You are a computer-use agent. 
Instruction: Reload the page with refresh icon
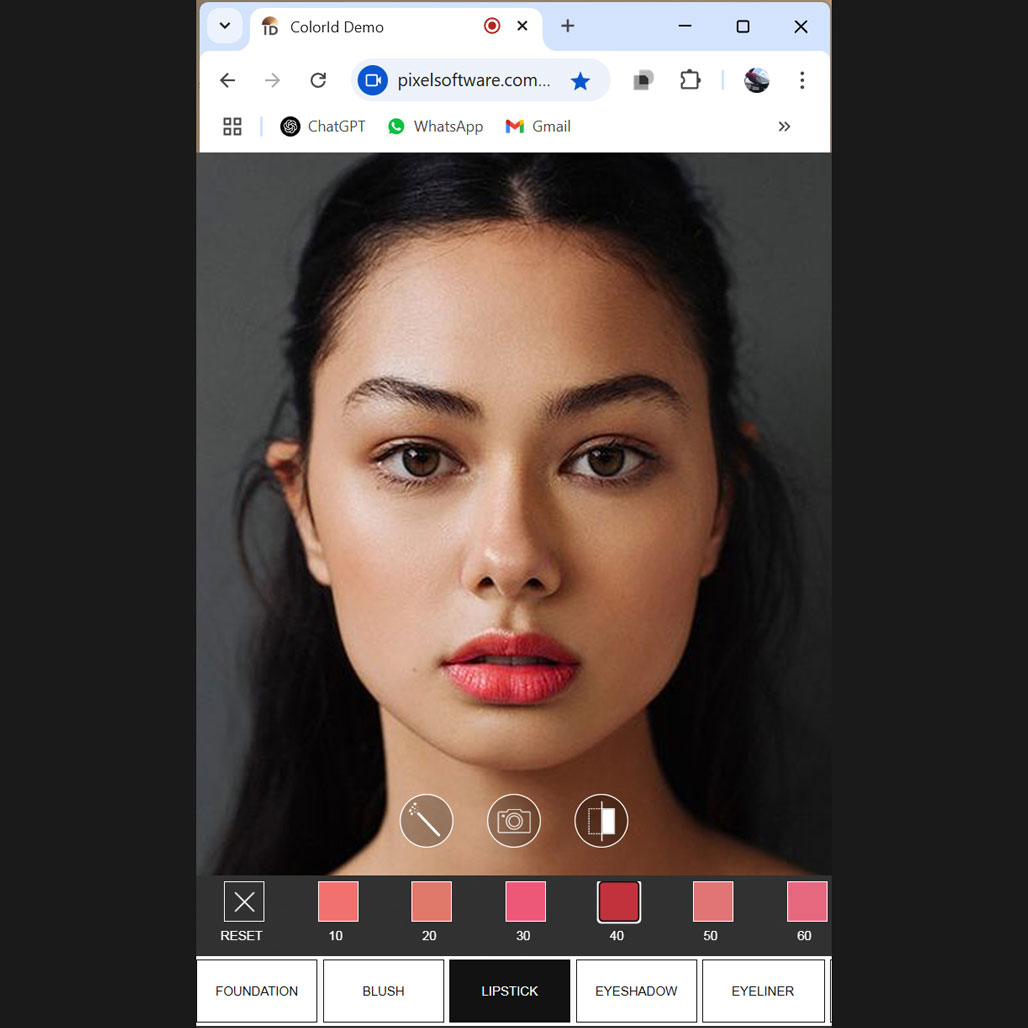coord(318,80)
